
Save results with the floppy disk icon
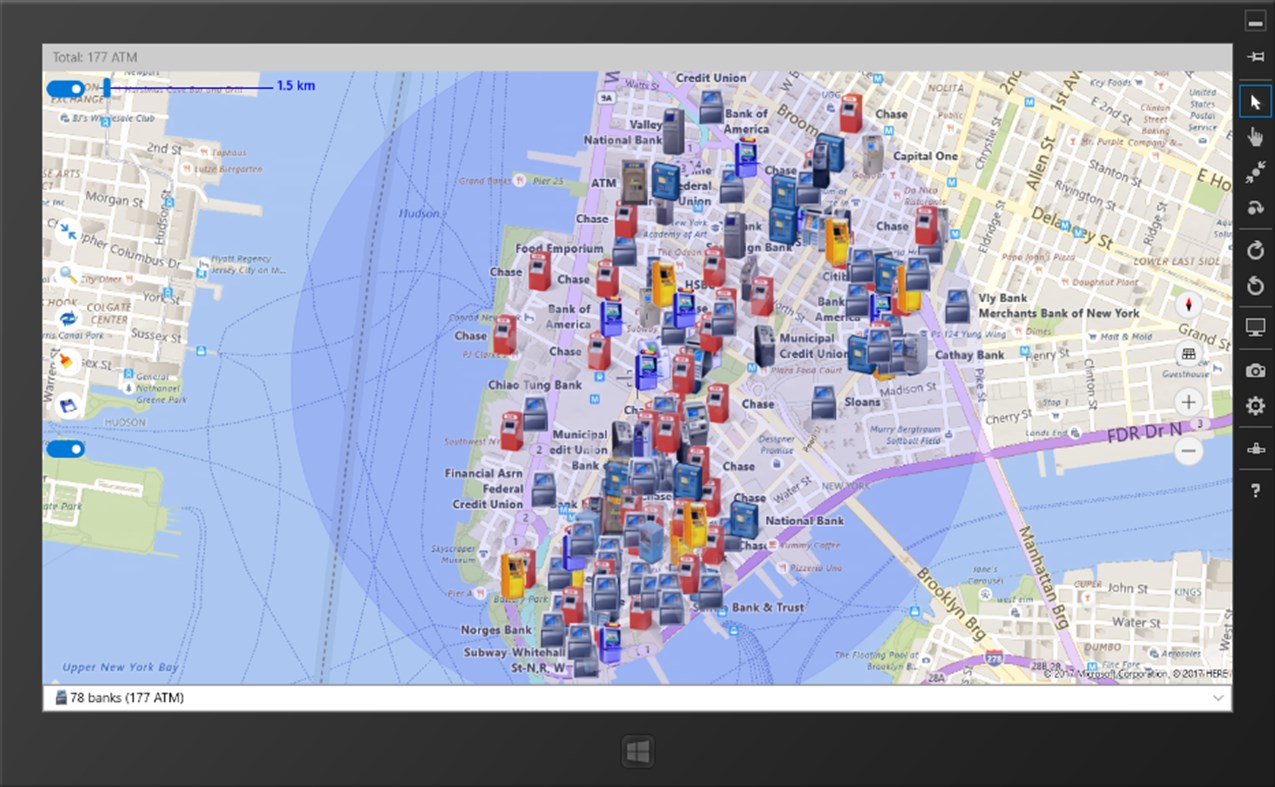(x=68, y=405)
